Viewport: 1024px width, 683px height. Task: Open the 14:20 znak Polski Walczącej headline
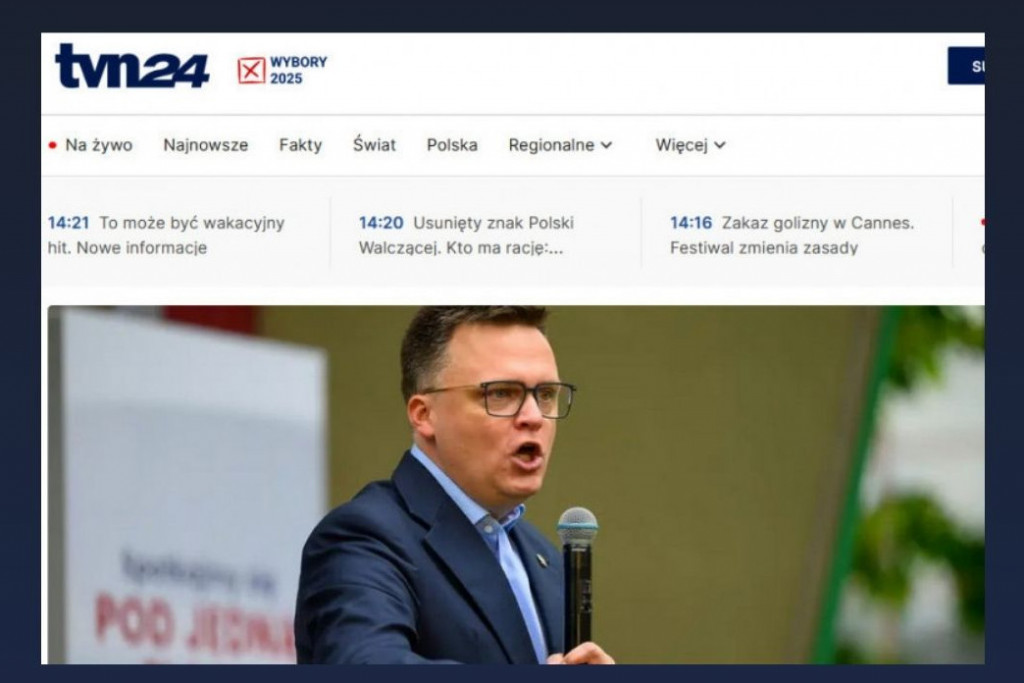466,235
